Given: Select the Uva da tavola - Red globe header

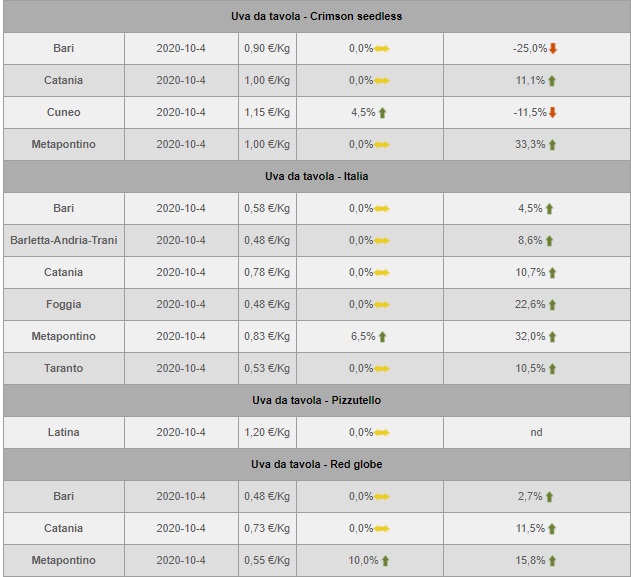Looking at the screenshot, I should point(316,464).
